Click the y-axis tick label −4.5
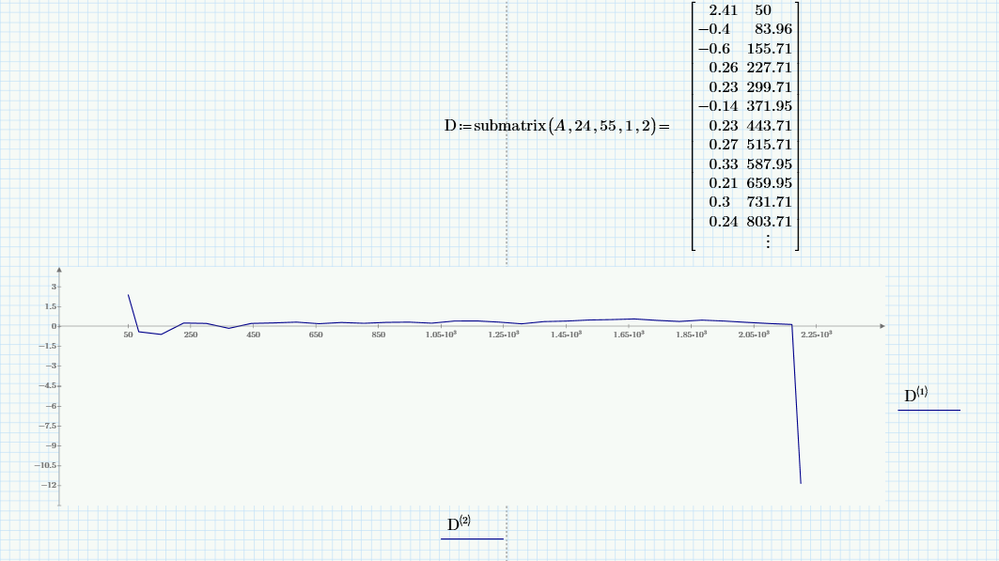999x561 pixels. click(48, 385)
